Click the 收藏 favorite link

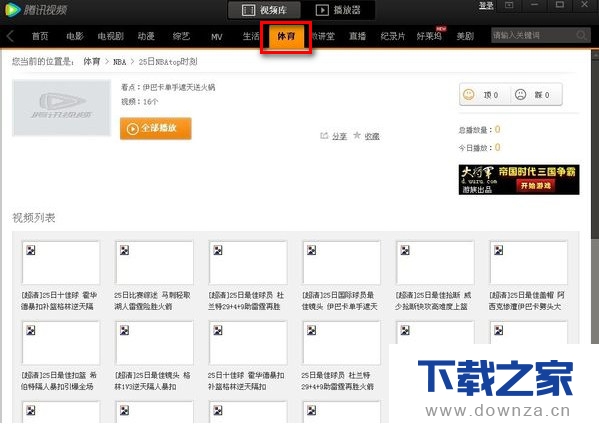372,136
